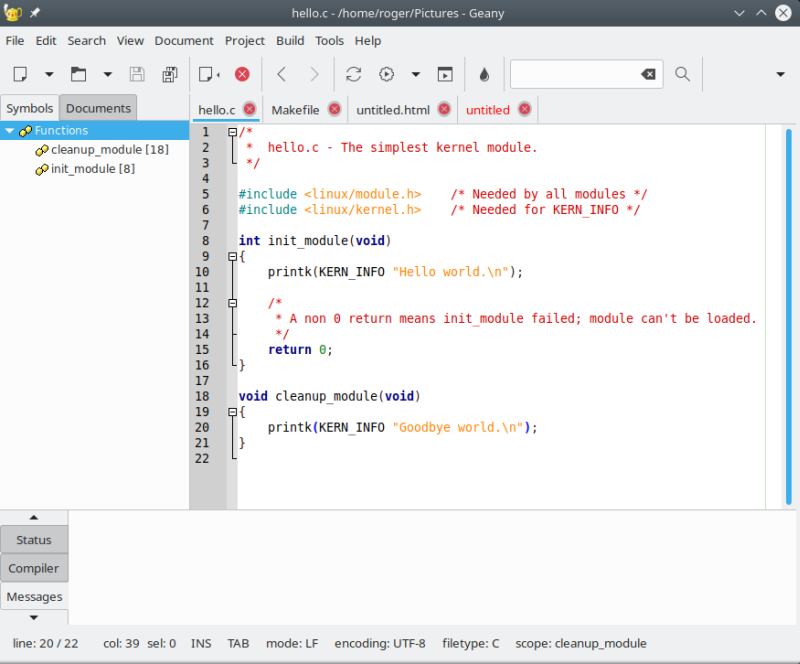Viewport: 800px width, 664px height.
Task: Open the Build menu
Action: (290, 41)
